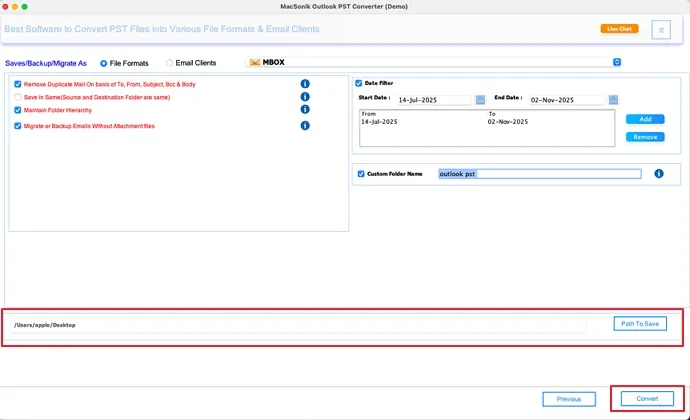Click info icon for Maintain Folder Hierarchy

point(305,109)
